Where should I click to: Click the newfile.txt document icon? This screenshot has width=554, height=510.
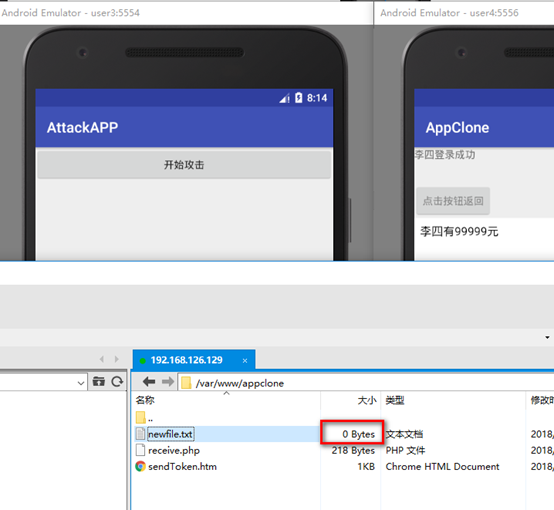coord(140,434)
